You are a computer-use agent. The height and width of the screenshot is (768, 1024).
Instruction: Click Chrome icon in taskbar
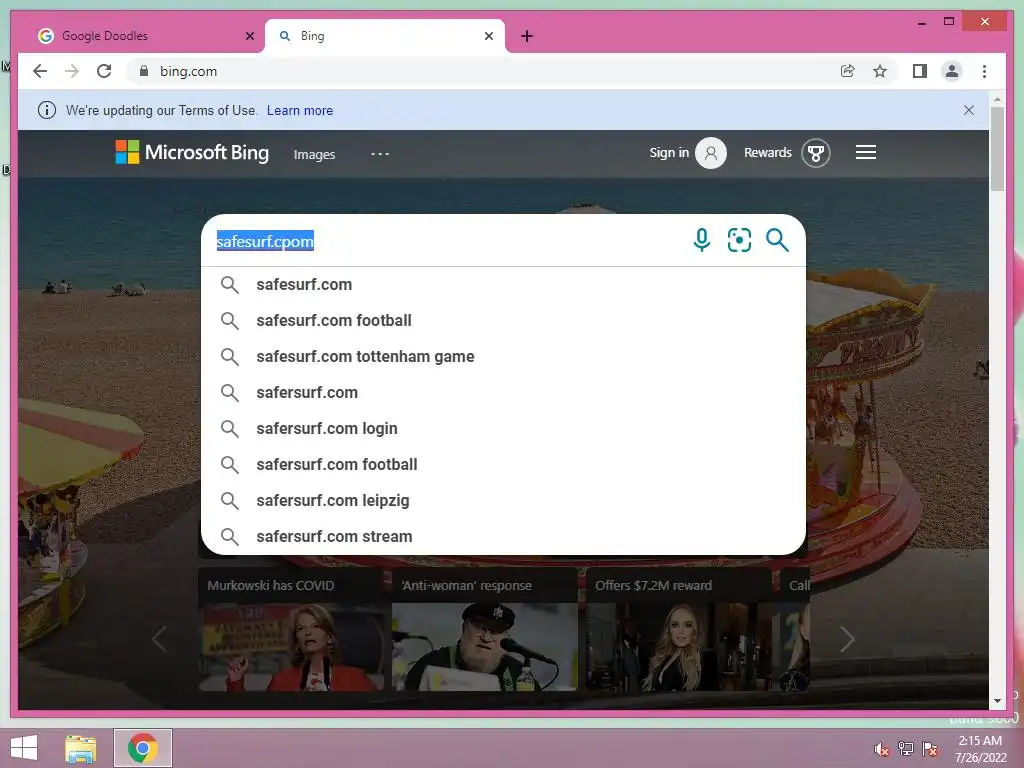coord(143,748)
